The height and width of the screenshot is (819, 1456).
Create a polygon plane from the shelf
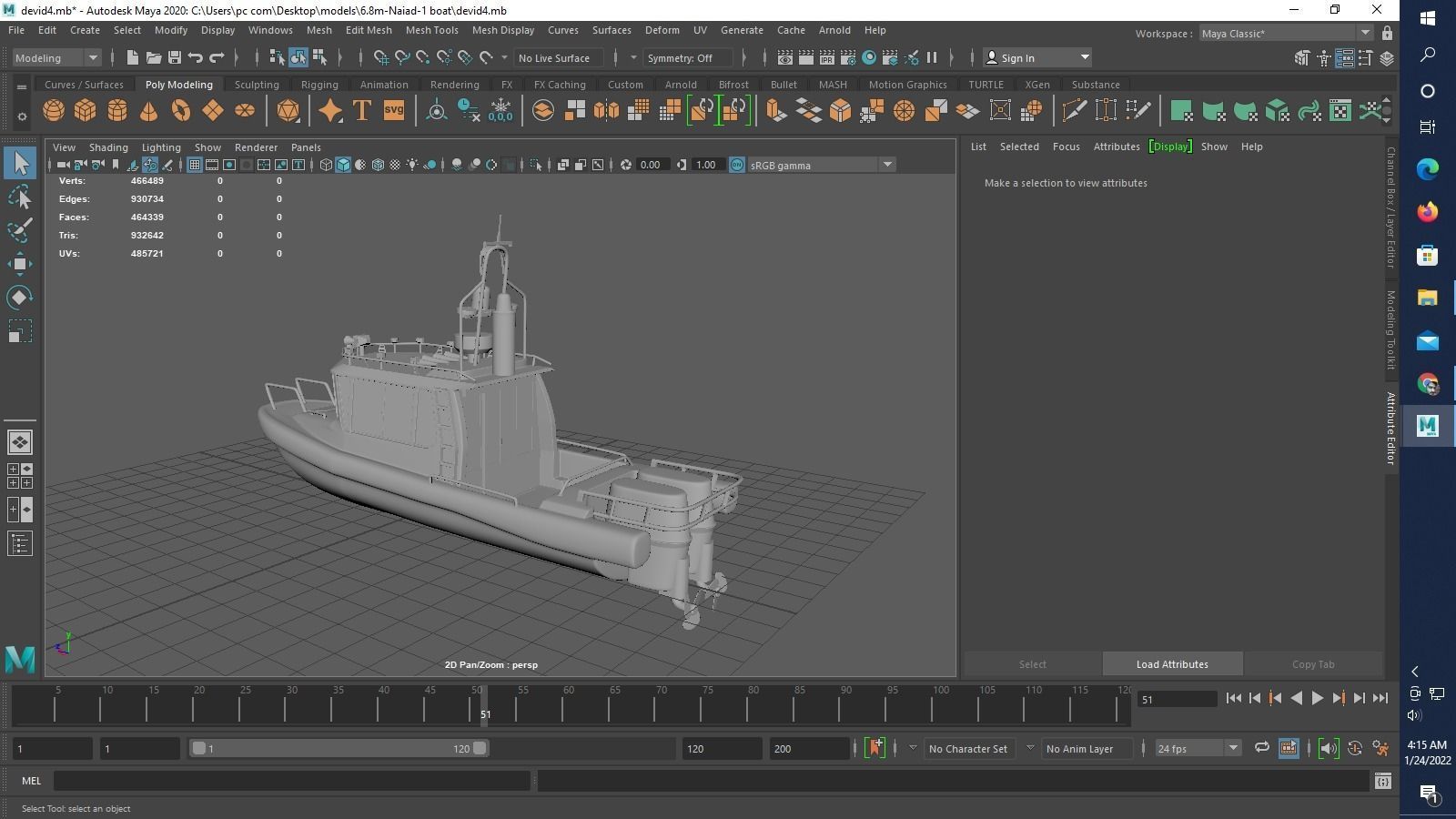(213, 111)
